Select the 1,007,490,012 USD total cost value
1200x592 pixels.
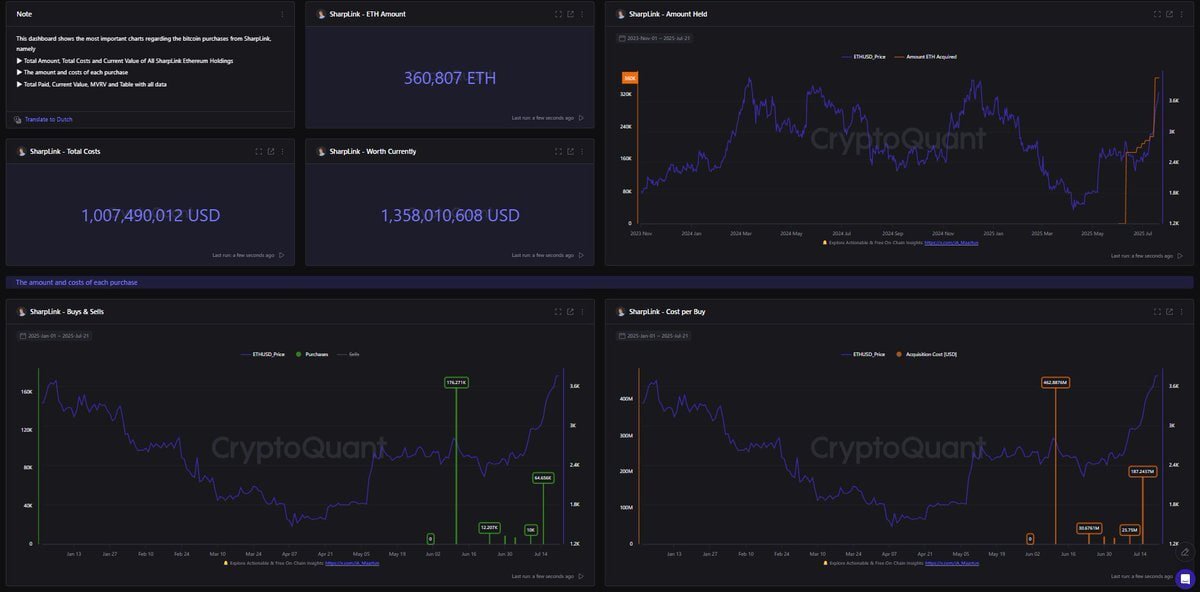(x=150, y=215)
